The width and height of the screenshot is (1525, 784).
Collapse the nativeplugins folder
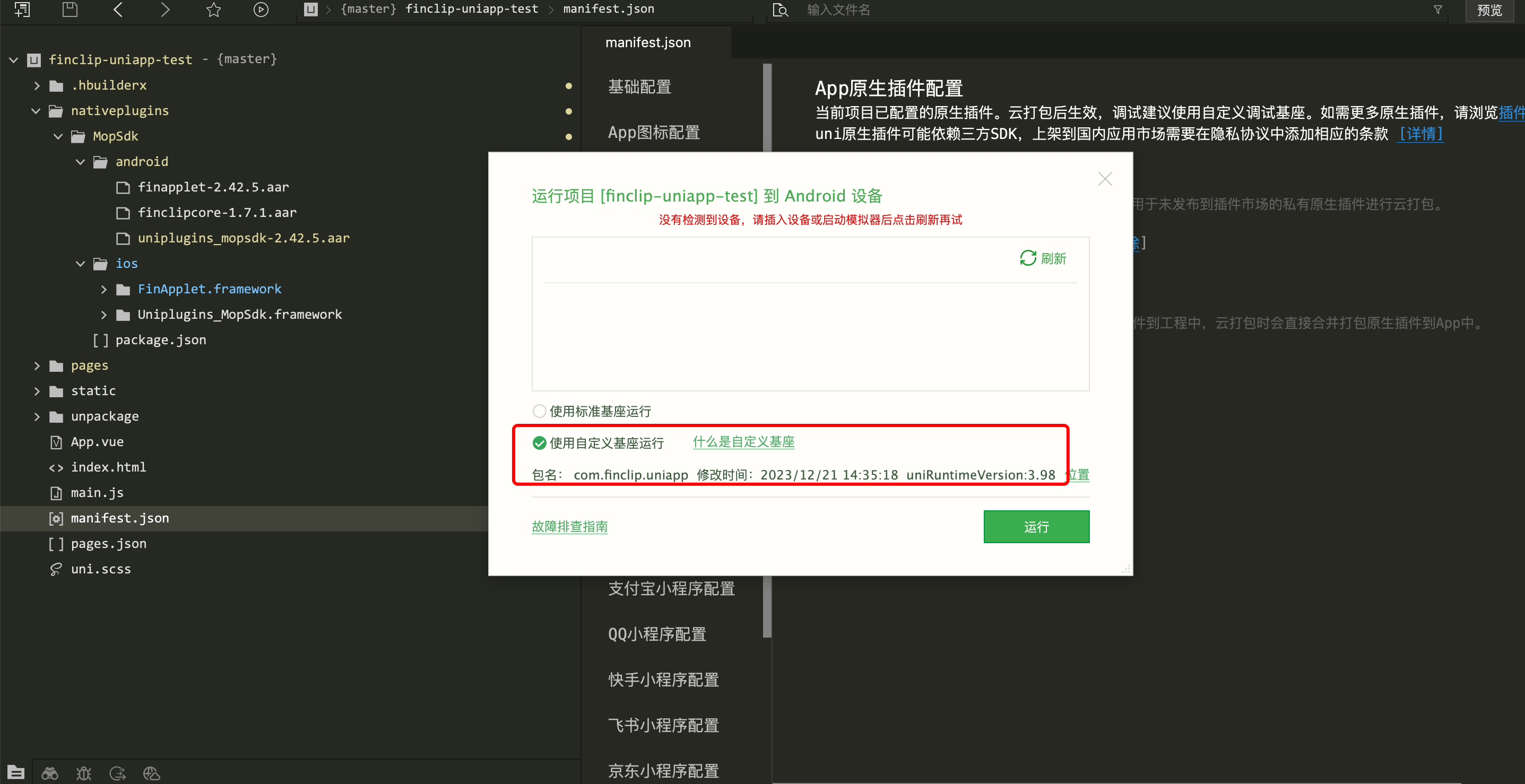coord(36,111)
